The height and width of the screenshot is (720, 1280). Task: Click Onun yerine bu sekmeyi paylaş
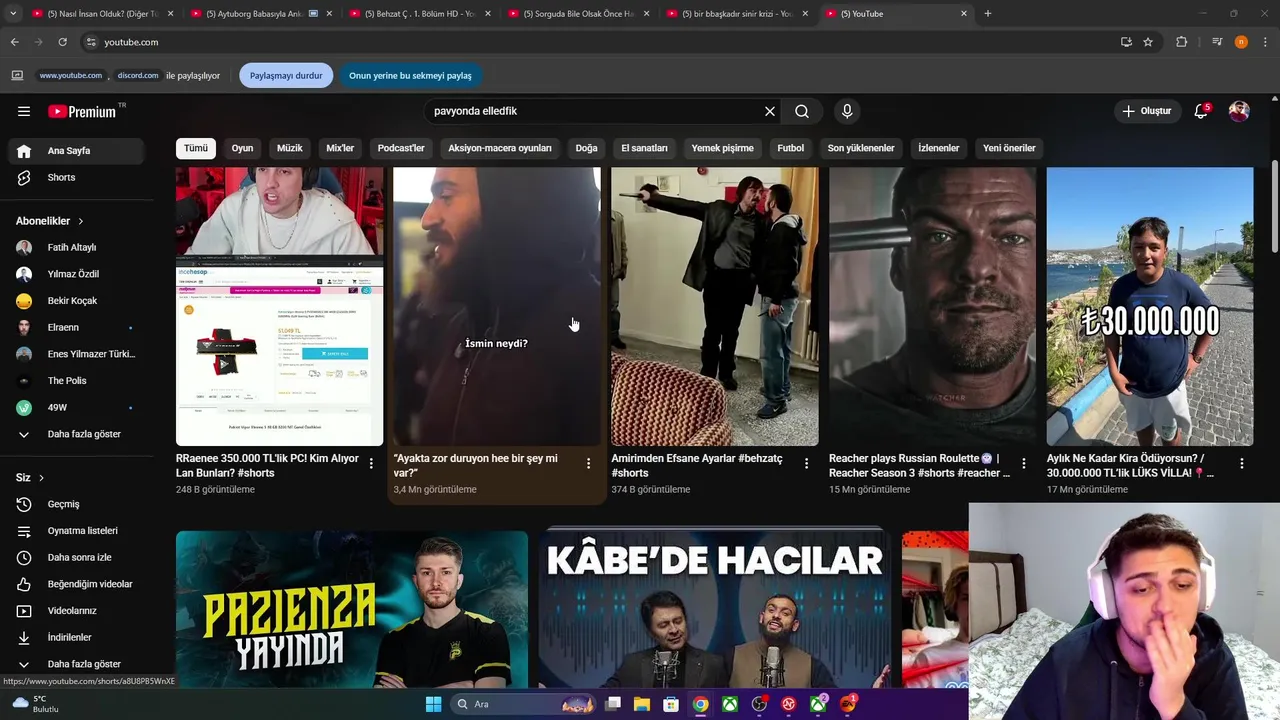[x=410, y=75]
